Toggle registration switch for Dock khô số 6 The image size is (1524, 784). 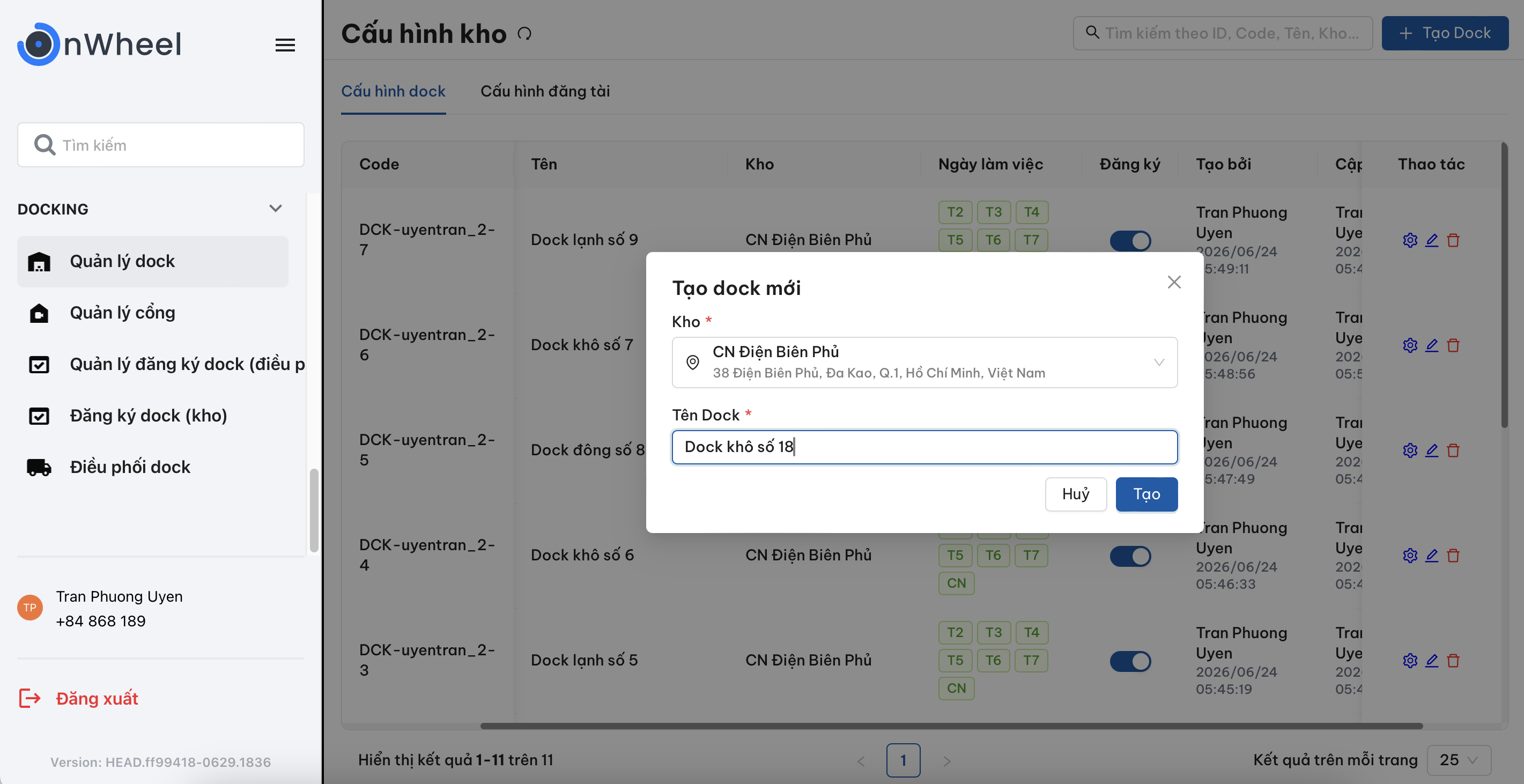click(1130, 556)
